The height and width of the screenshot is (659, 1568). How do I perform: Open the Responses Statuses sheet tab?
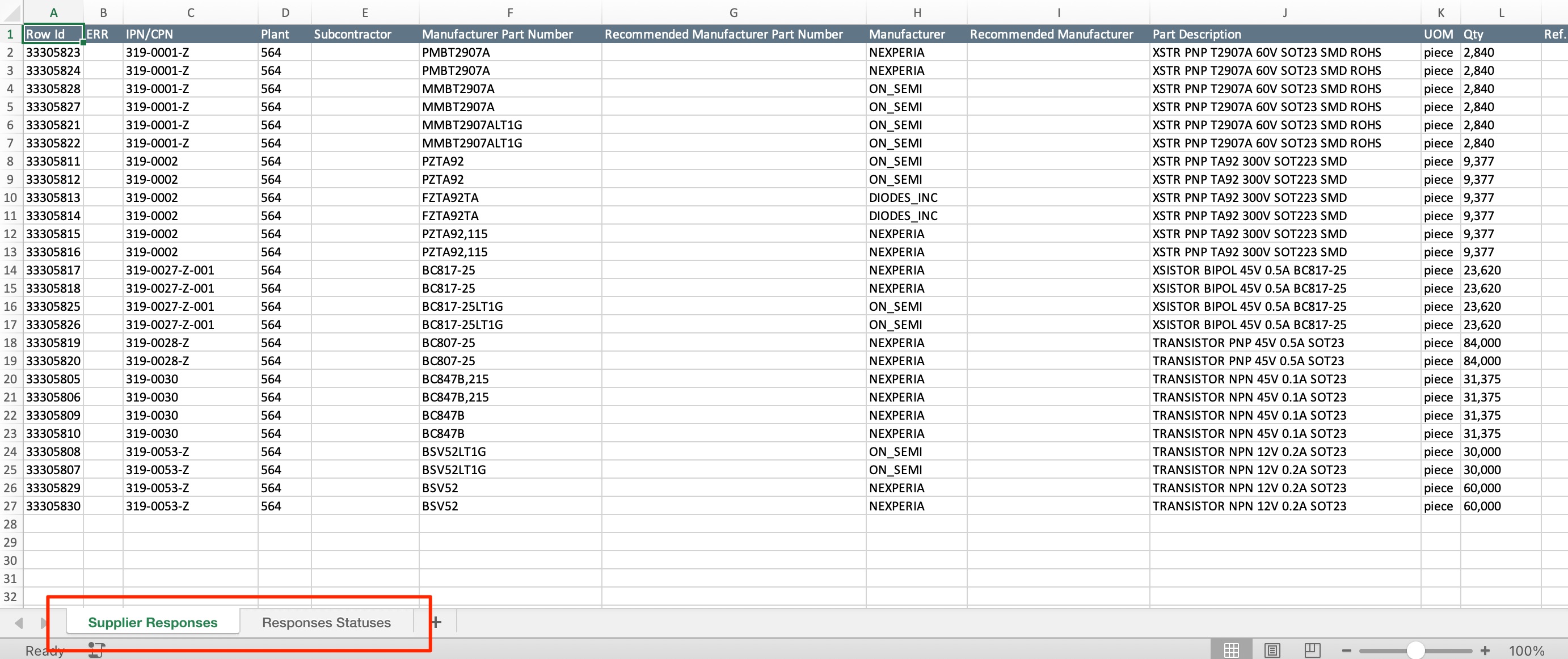point(326,623)
